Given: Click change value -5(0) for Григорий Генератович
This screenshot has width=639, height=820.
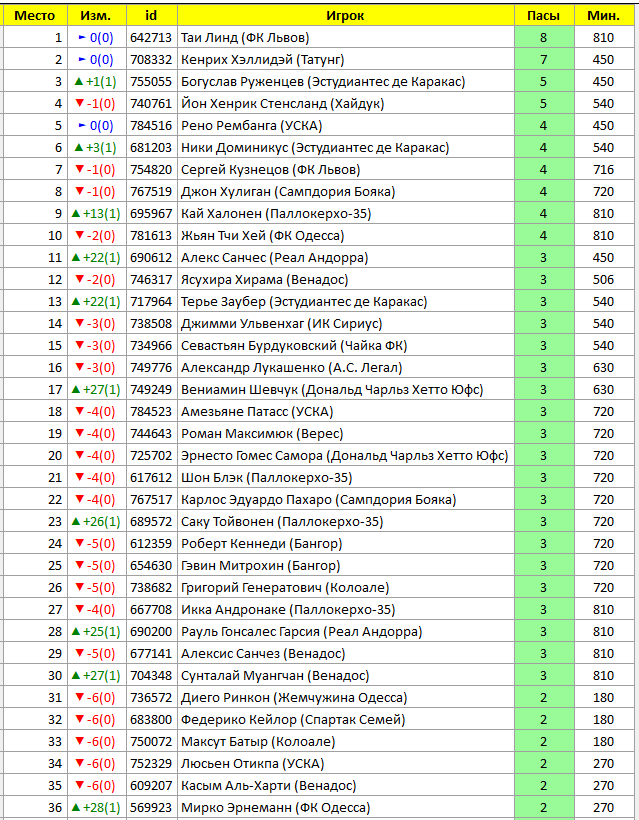Looking at the screenshot, I should coord(101,587).
